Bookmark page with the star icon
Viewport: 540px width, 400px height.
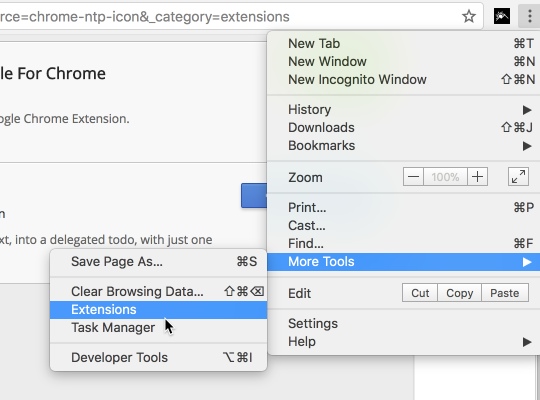[x=469, y=16]
